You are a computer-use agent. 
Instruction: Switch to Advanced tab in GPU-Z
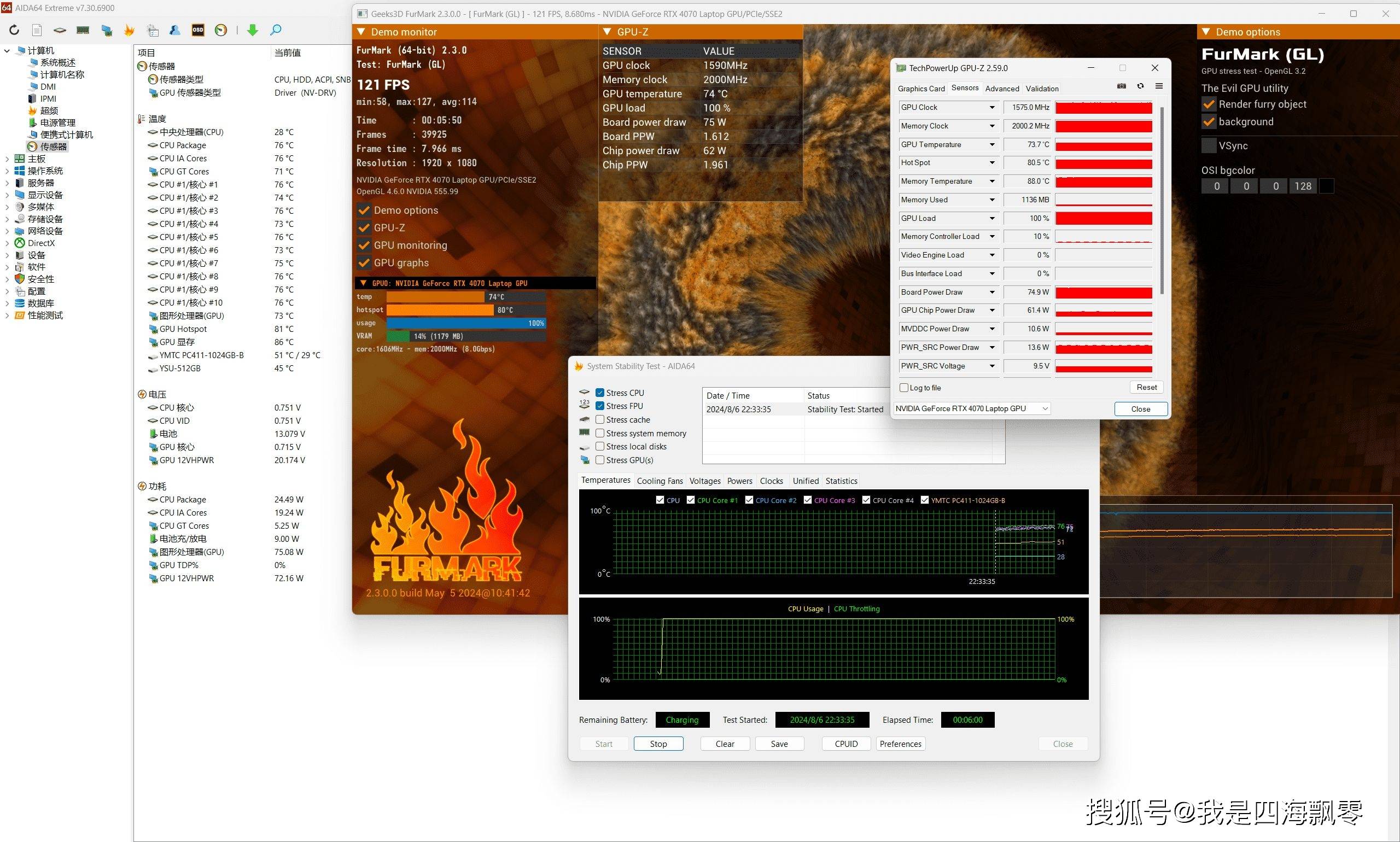point(1002,89)
